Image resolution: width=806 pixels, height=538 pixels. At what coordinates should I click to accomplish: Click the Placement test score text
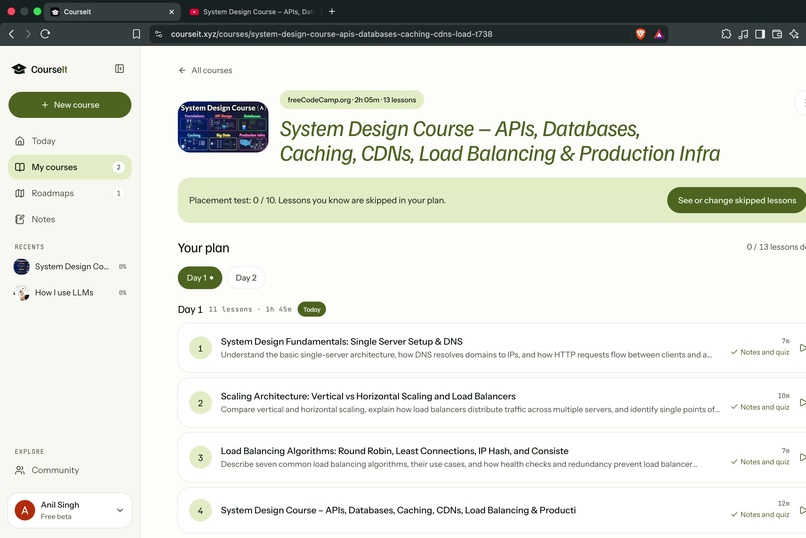point(317,200)
